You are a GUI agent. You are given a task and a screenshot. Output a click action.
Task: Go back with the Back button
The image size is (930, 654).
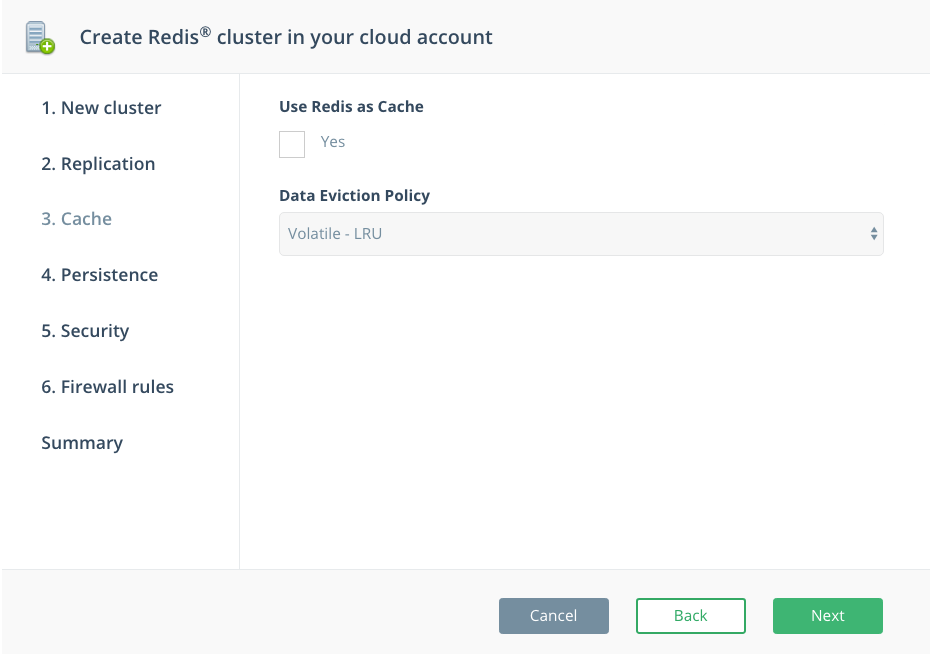[690, 615]
